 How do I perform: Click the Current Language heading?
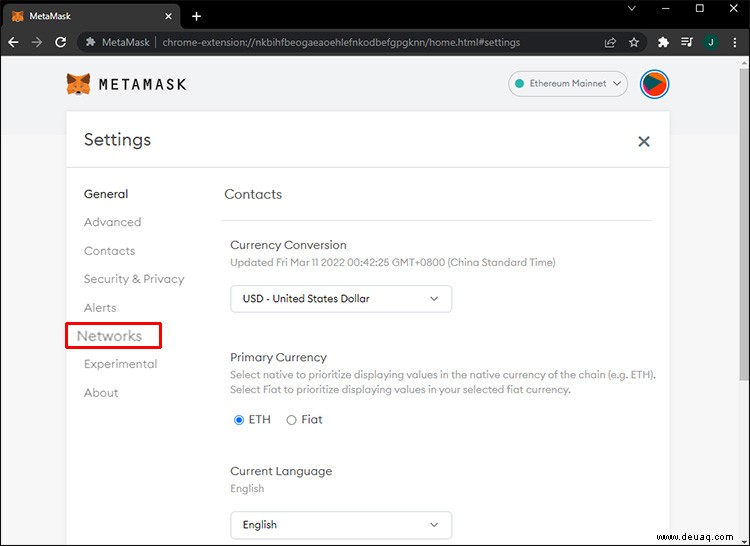(x=281, y=471)
